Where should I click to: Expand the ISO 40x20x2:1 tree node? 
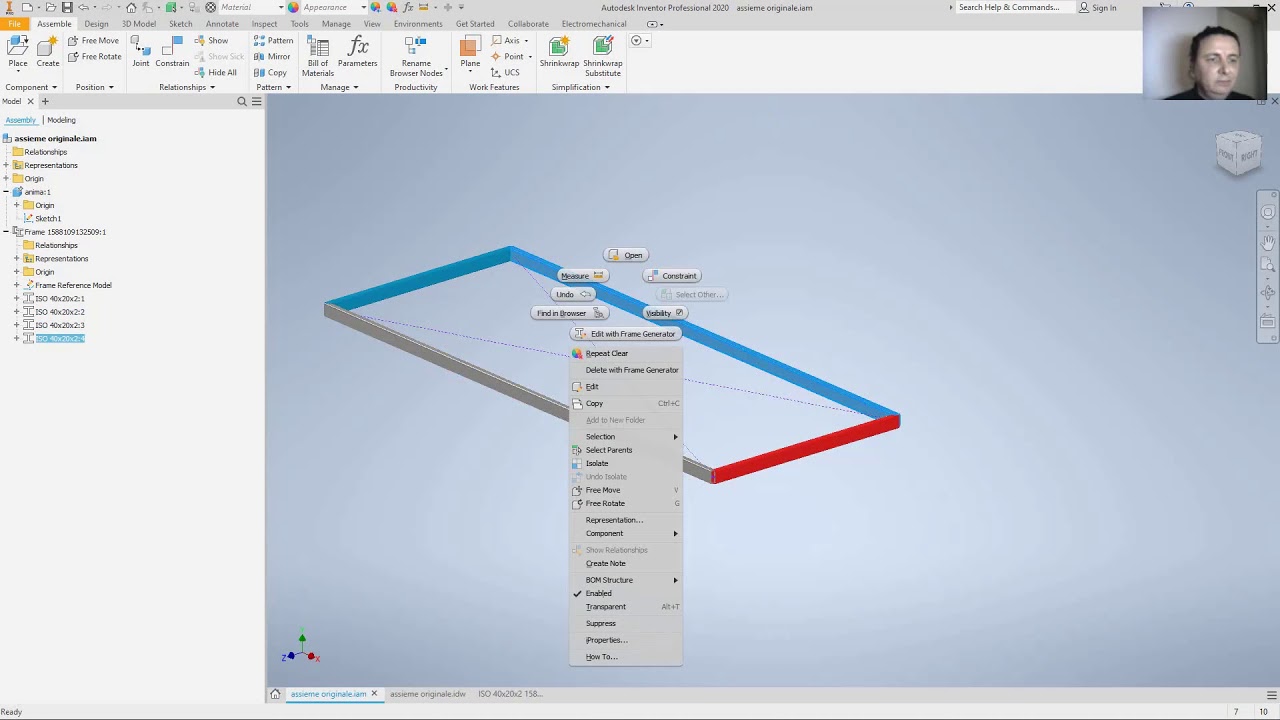click(x=16, y=298)
